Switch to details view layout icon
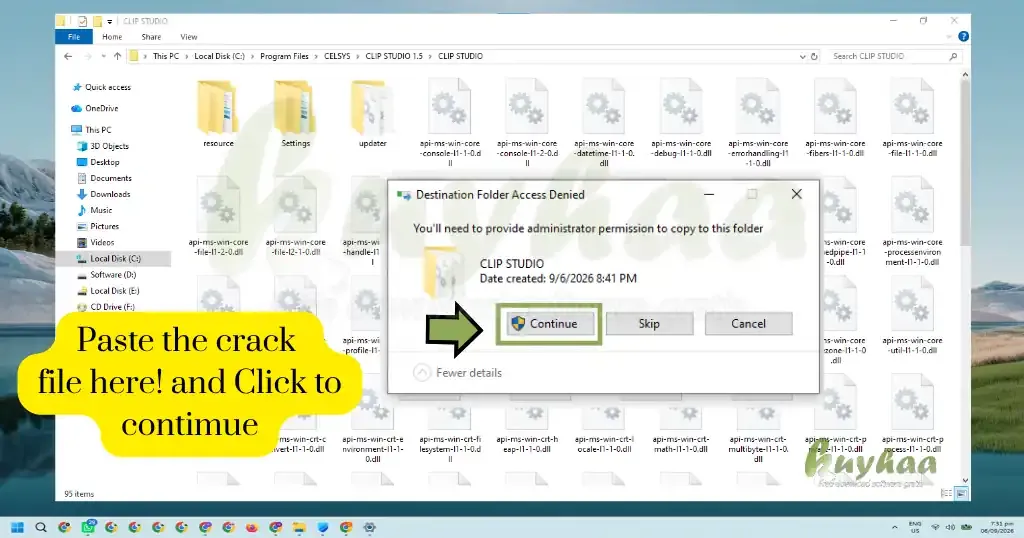Screen dimensions: 1024x538 (x=946, y=494)
